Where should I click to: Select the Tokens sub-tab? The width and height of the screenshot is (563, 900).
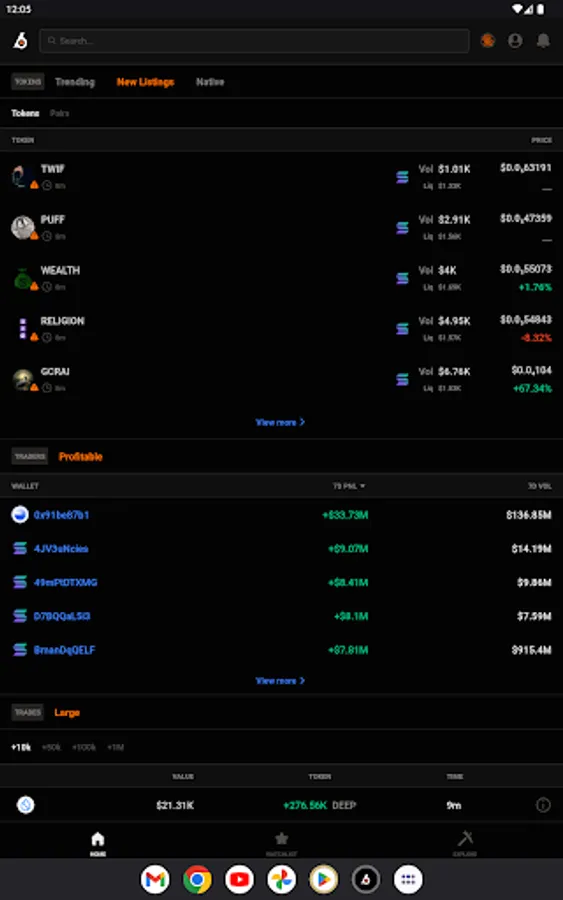click(x=25, y=113)
